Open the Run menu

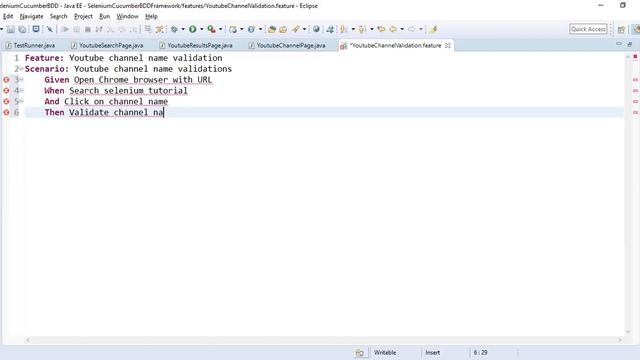pos(104,16)
